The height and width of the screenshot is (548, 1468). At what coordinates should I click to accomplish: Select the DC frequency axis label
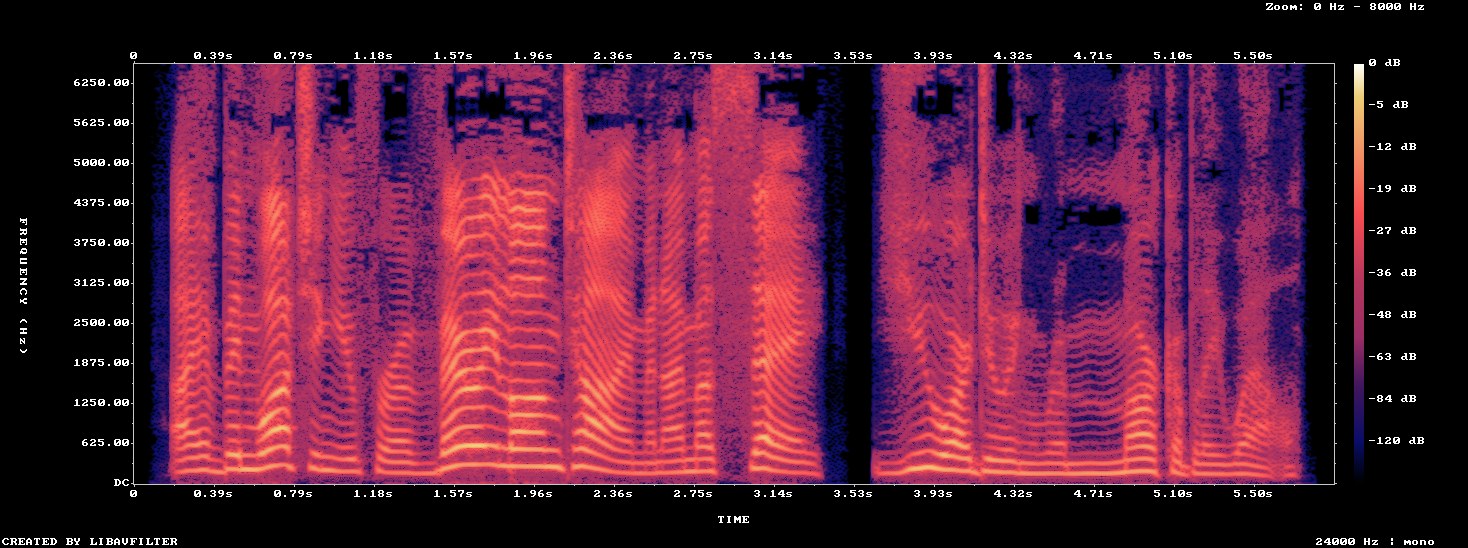[x=120, y=483]
